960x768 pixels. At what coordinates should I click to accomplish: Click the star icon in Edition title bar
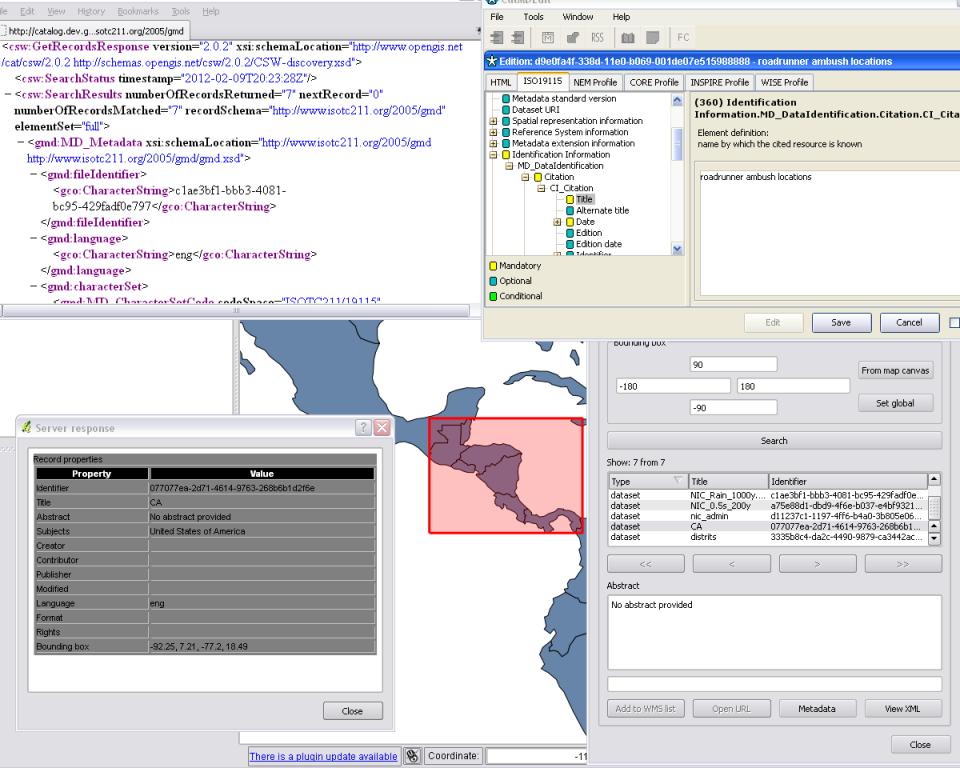pyautogui.click(x=491, y=61)
